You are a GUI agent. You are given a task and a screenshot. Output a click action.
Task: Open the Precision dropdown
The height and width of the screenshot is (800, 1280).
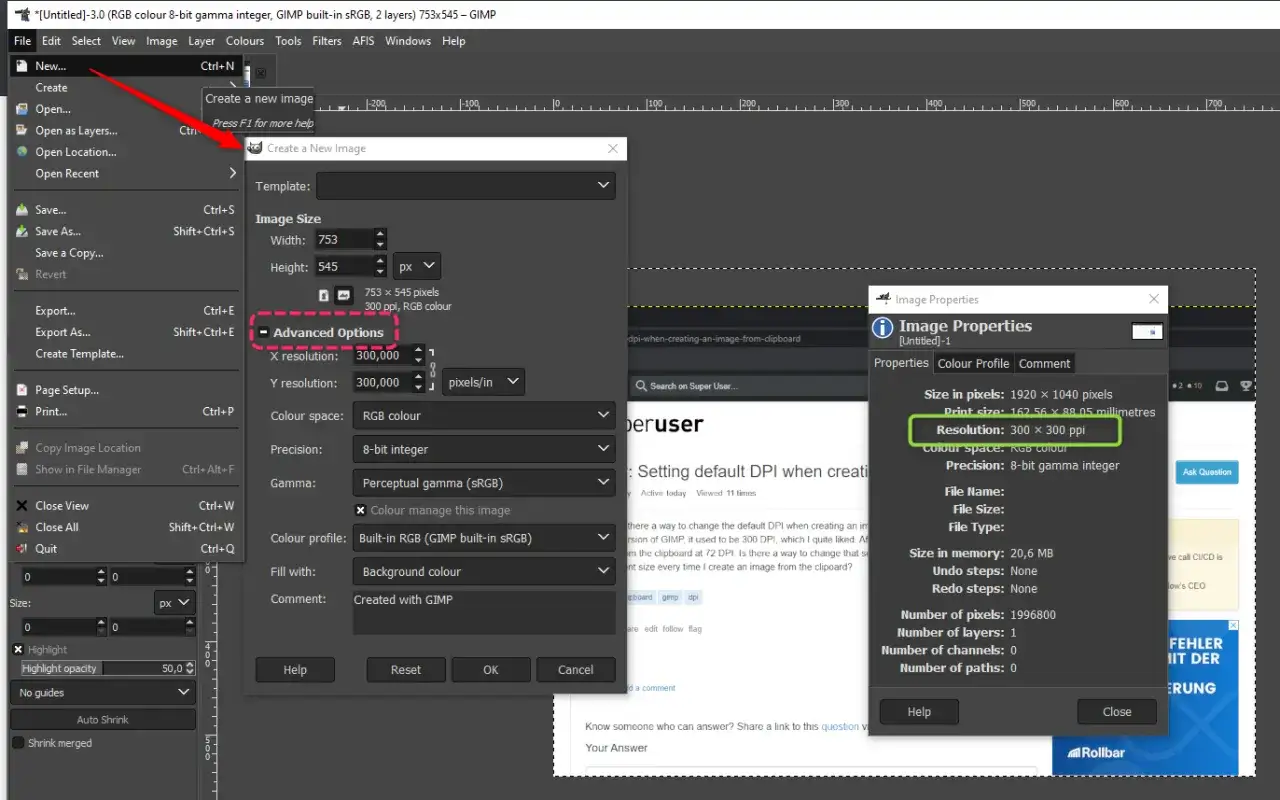pyautogui.click(x=483, y=449)
